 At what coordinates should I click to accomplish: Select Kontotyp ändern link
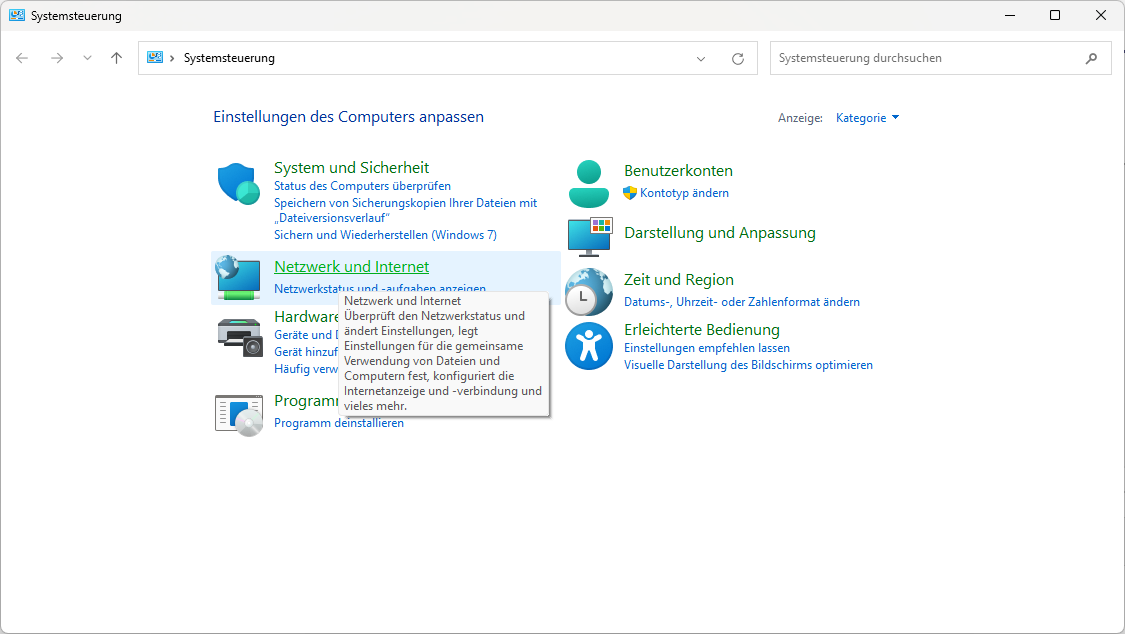click(x=684, y=193)
